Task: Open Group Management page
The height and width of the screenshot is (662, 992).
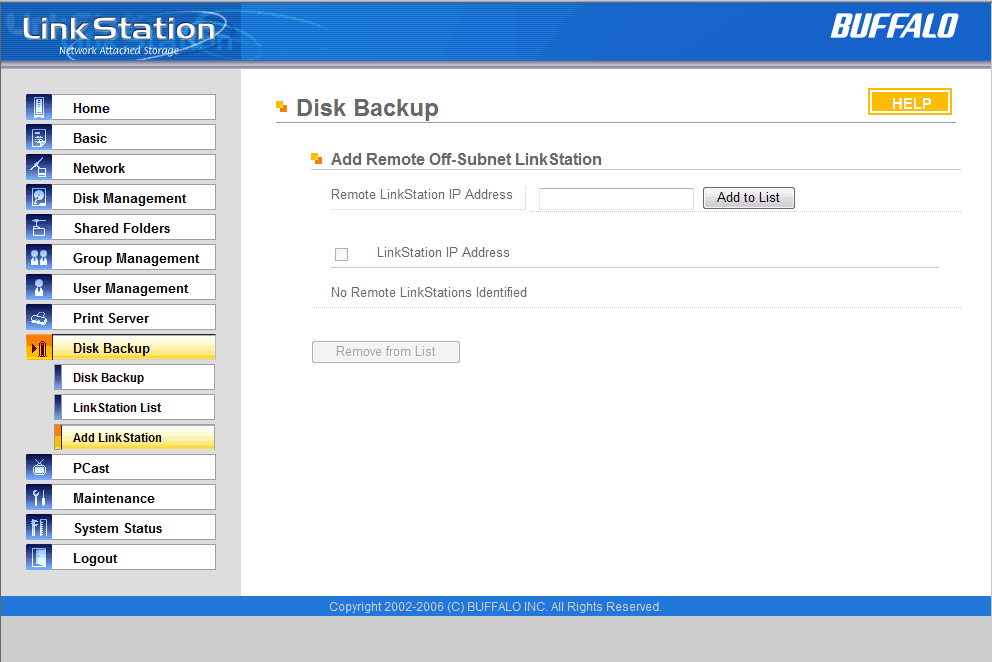Action: 133,258
